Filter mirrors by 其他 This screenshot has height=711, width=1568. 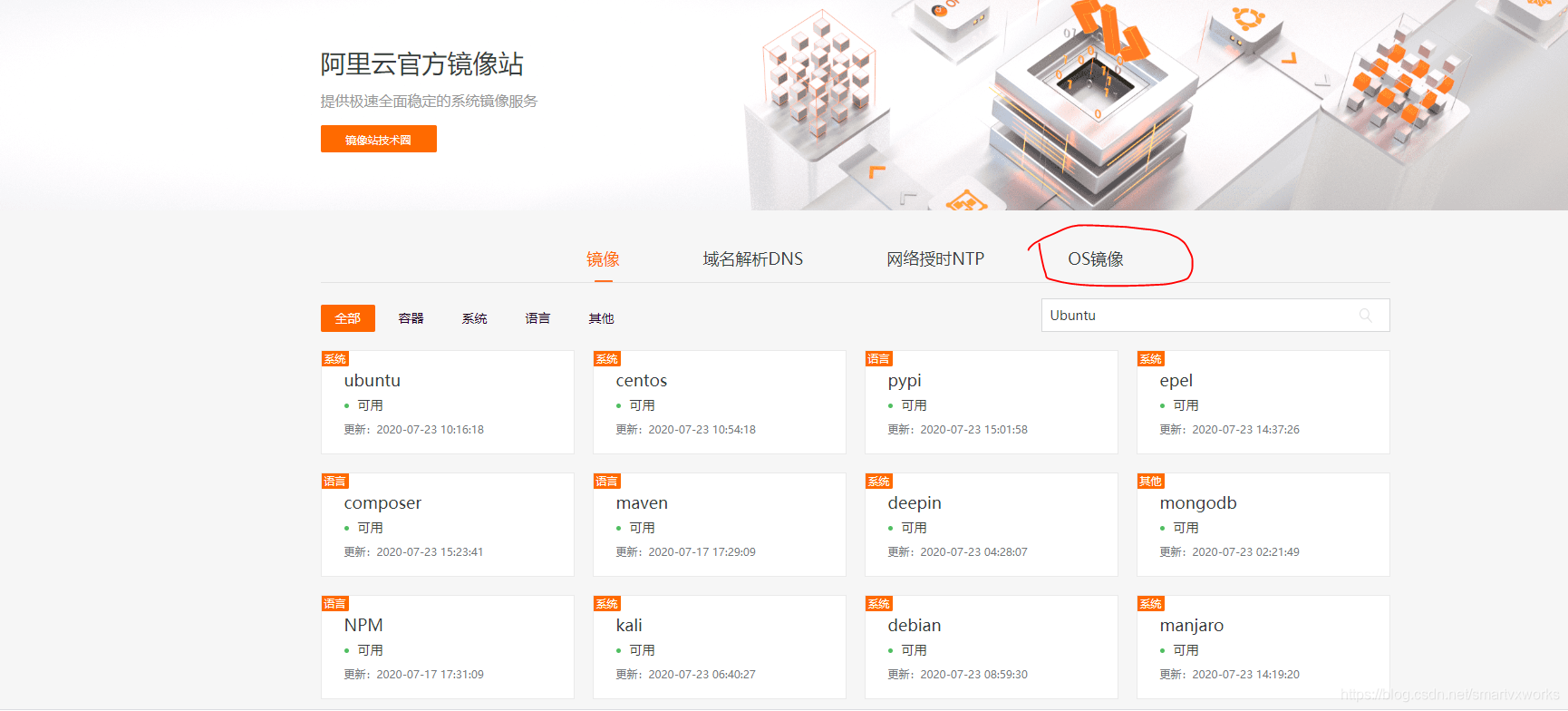click(602, 318)
